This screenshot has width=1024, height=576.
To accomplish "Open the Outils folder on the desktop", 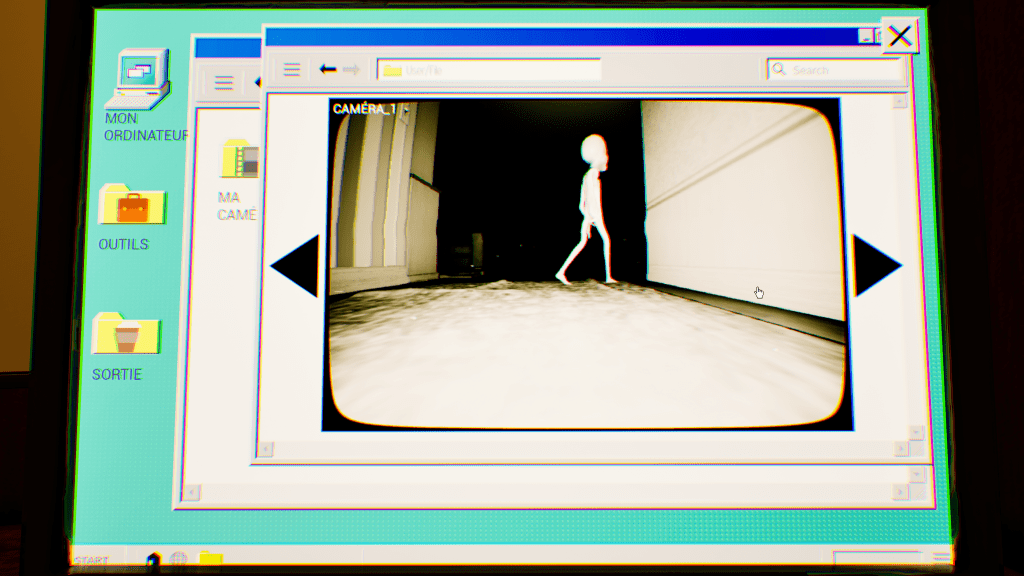I will (x=132, y=207).
